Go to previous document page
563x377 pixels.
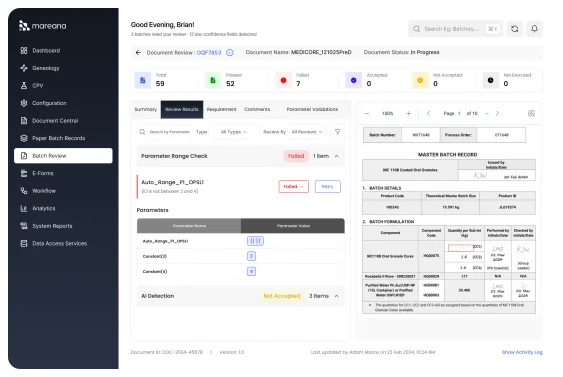428,113
